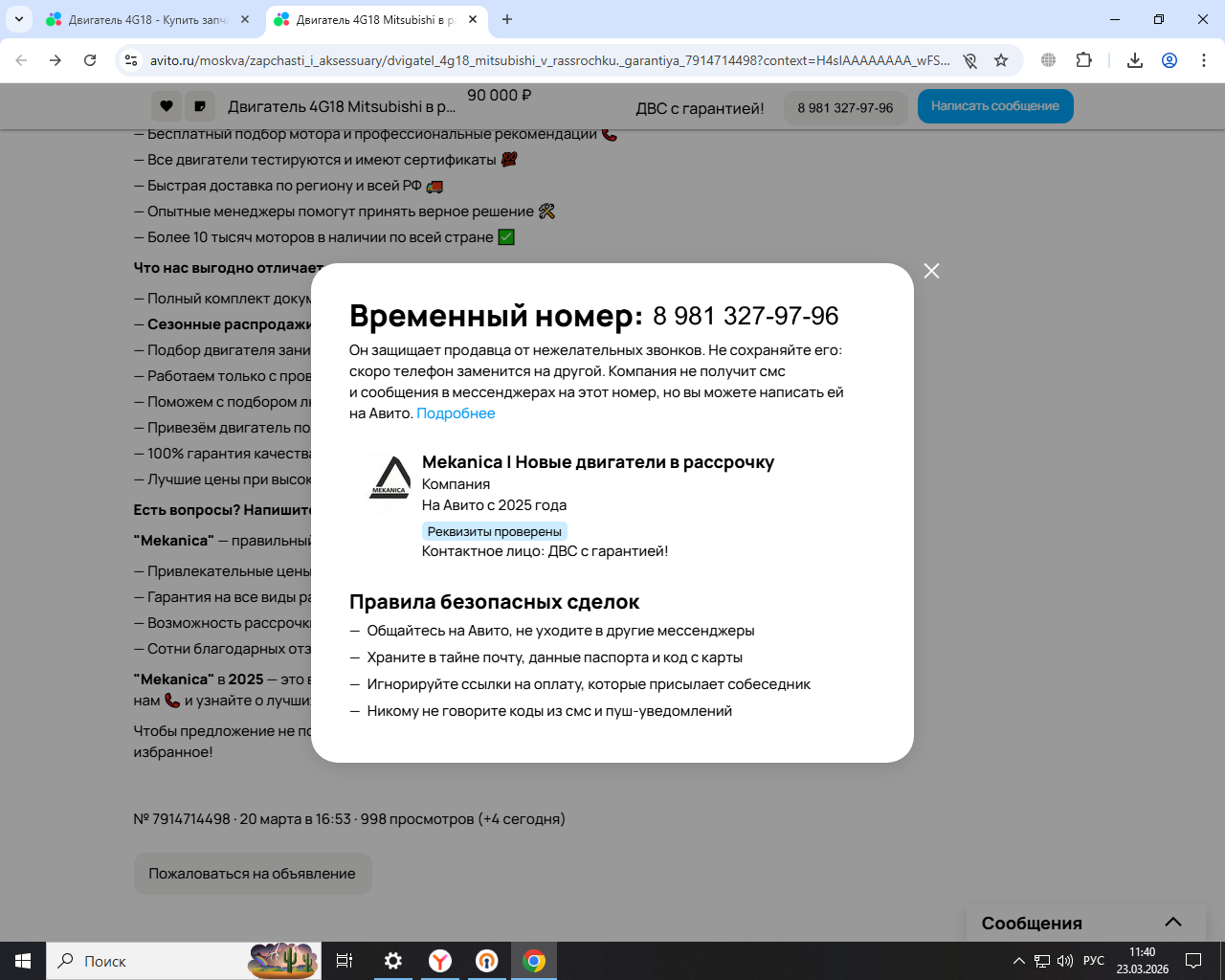
Task: Open the Windows Start menu
Action: pos(23,961)
